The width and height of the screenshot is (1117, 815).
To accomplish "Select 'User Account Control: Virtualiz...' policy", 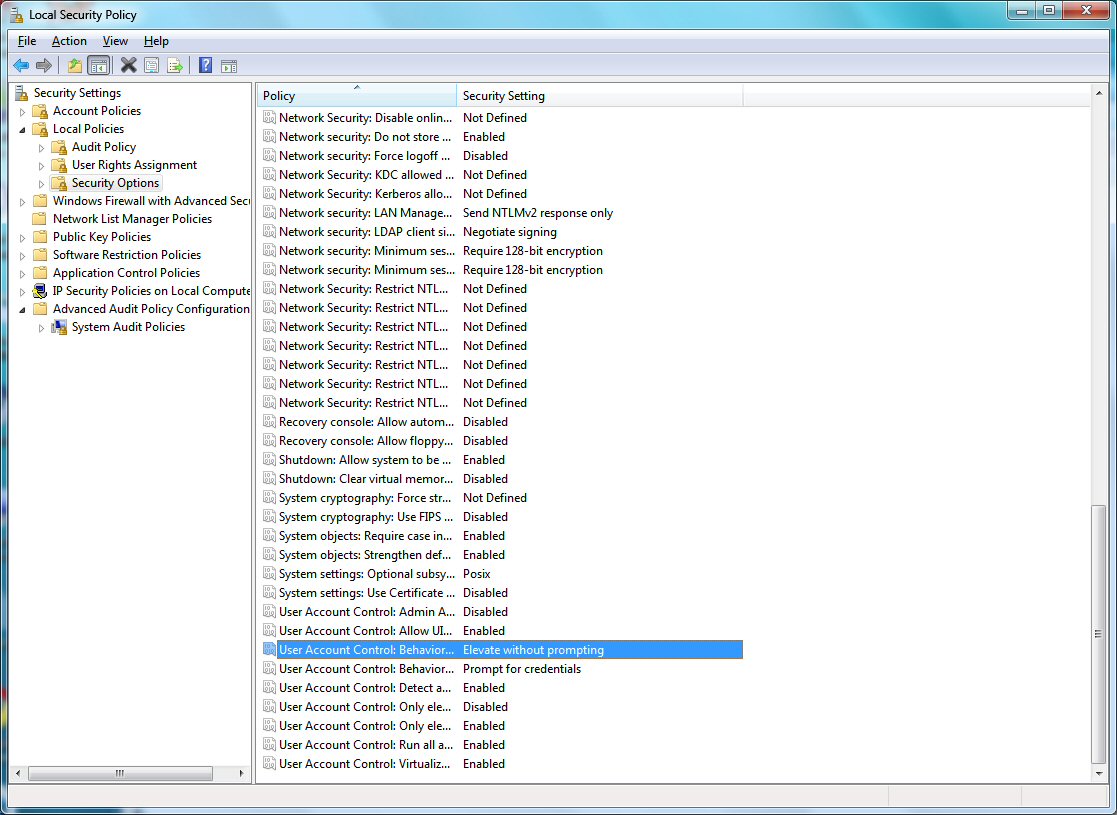I will 502,764.
